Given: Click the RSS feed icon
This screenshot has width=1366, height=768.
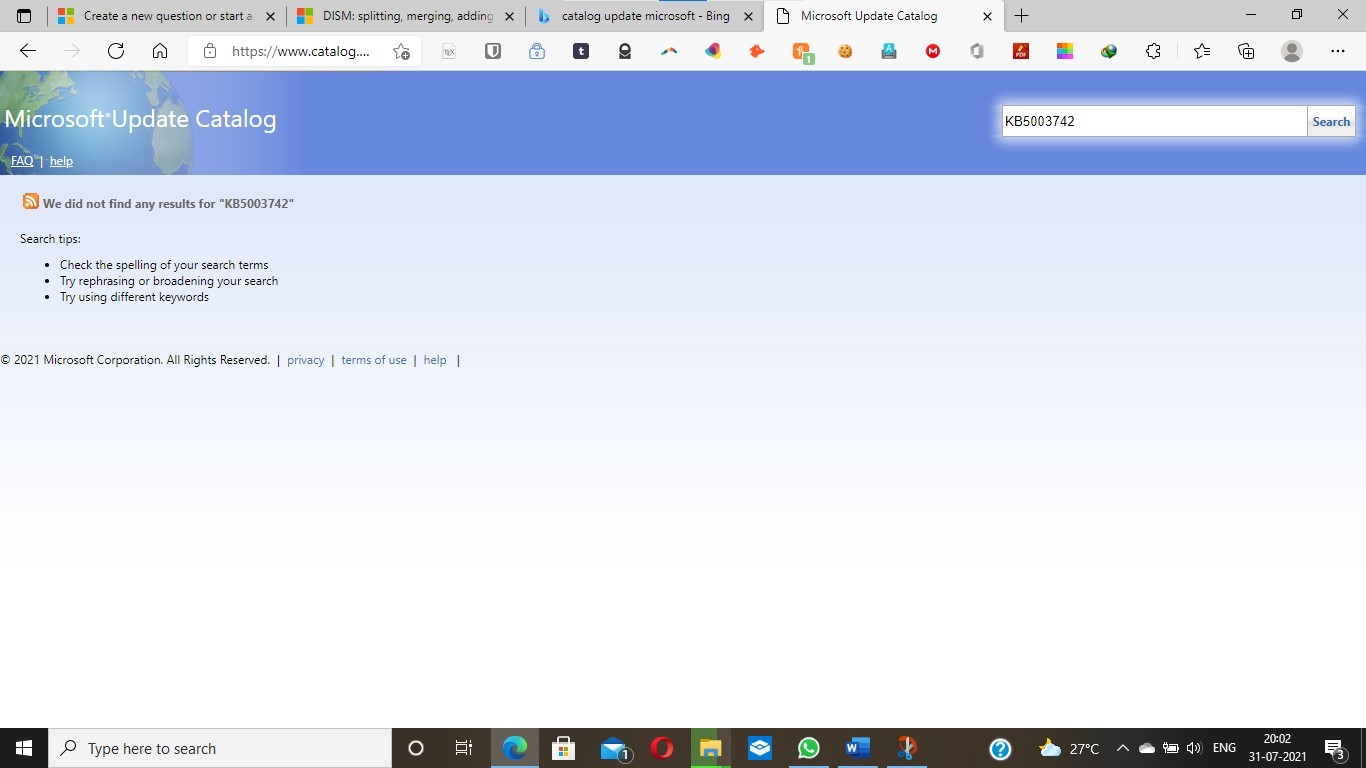Looking at the screenshot, I should pyautogui.click(x=31, y=202).
